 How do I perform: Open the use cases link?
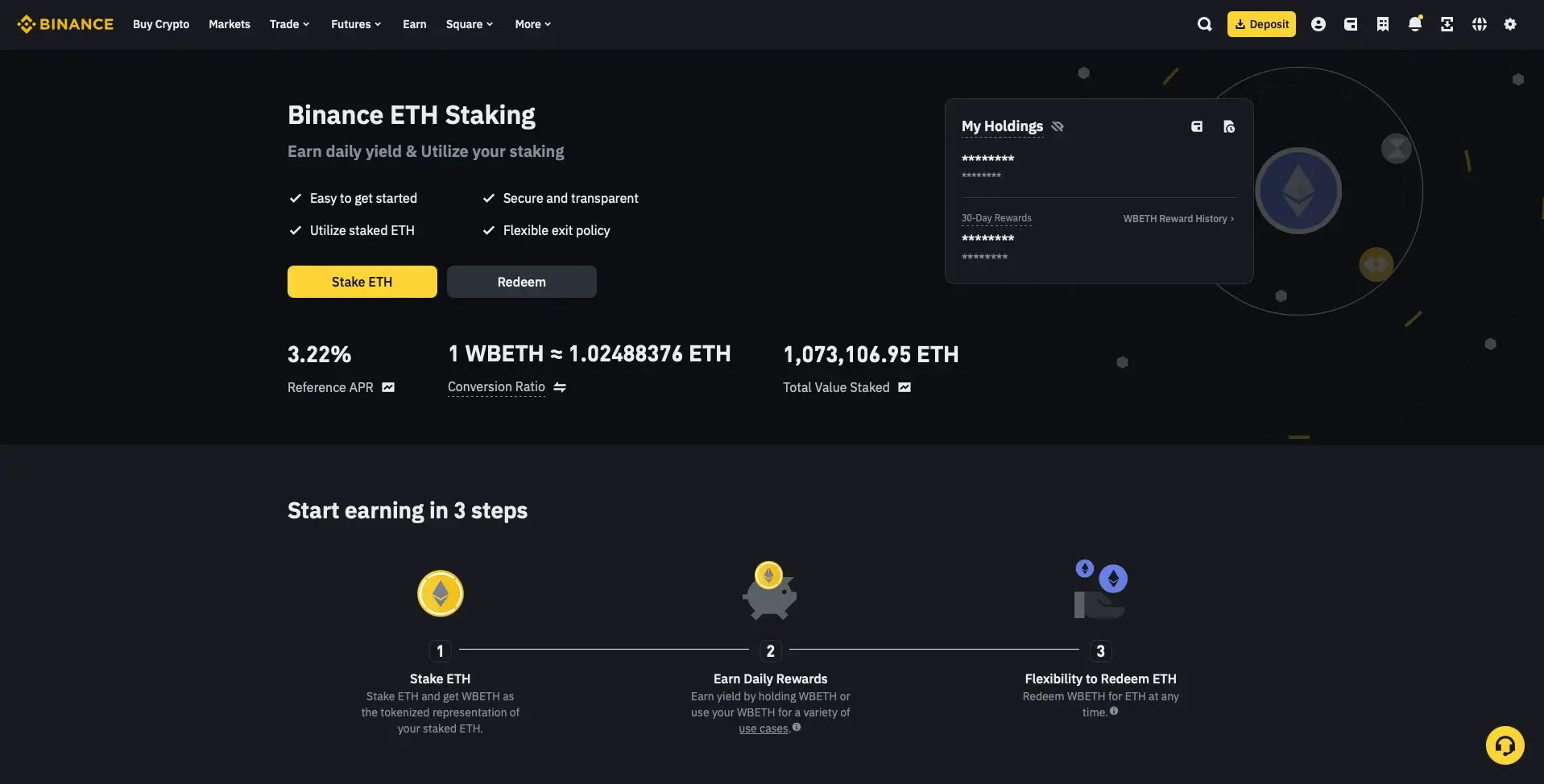click(x=764, y=728)
